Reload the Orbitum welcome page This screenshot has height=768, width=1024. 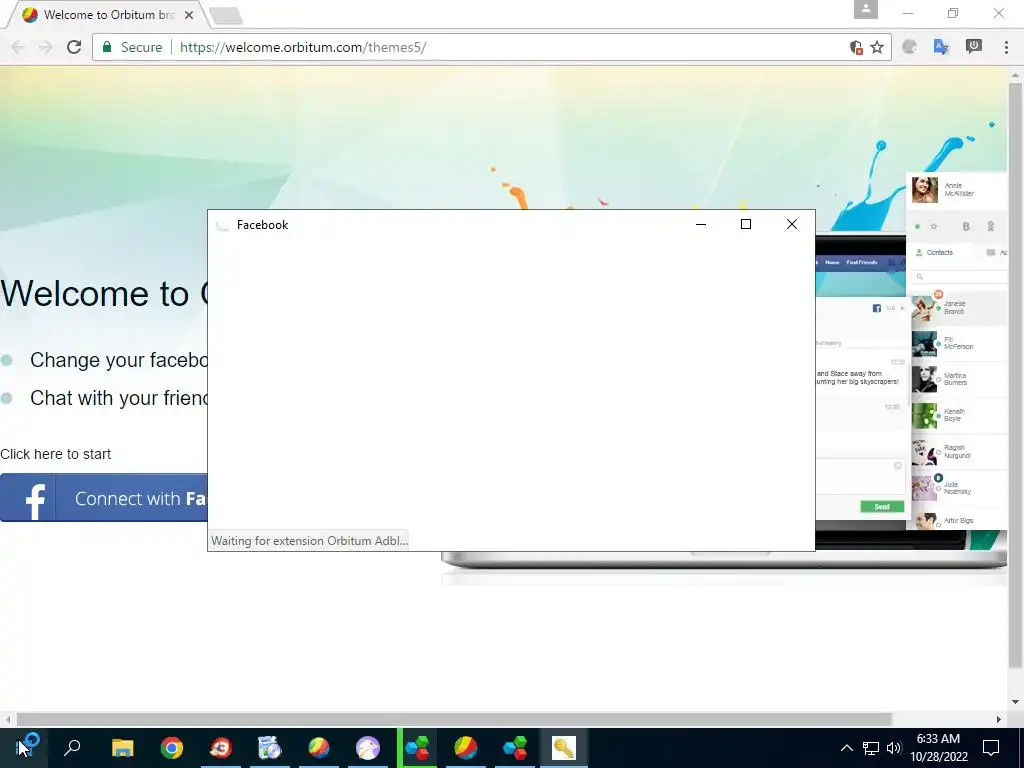tap(74, 47)
